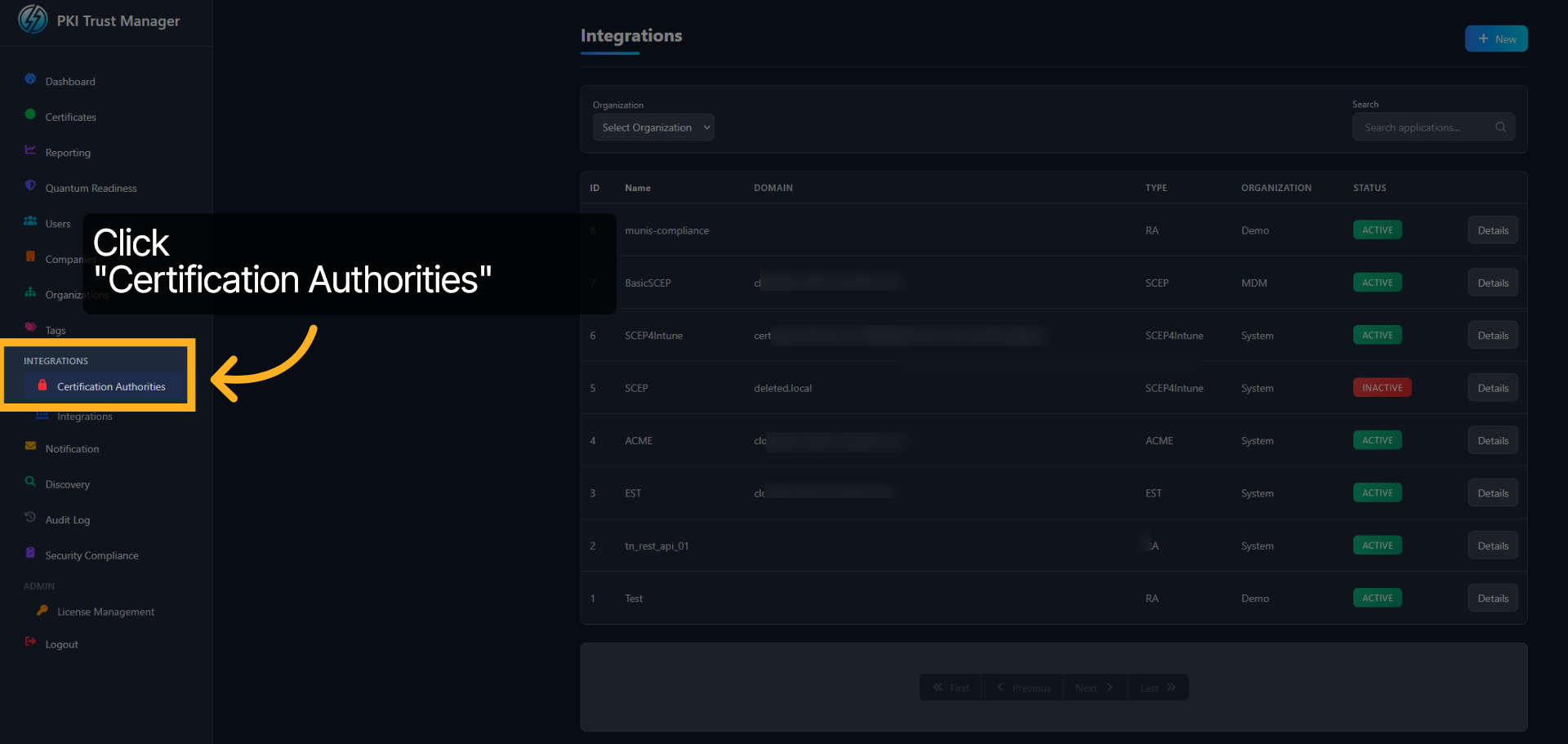Click the search magnifier in applications search
This screenshot has height=744, width=1568.
coord(1502,127)
